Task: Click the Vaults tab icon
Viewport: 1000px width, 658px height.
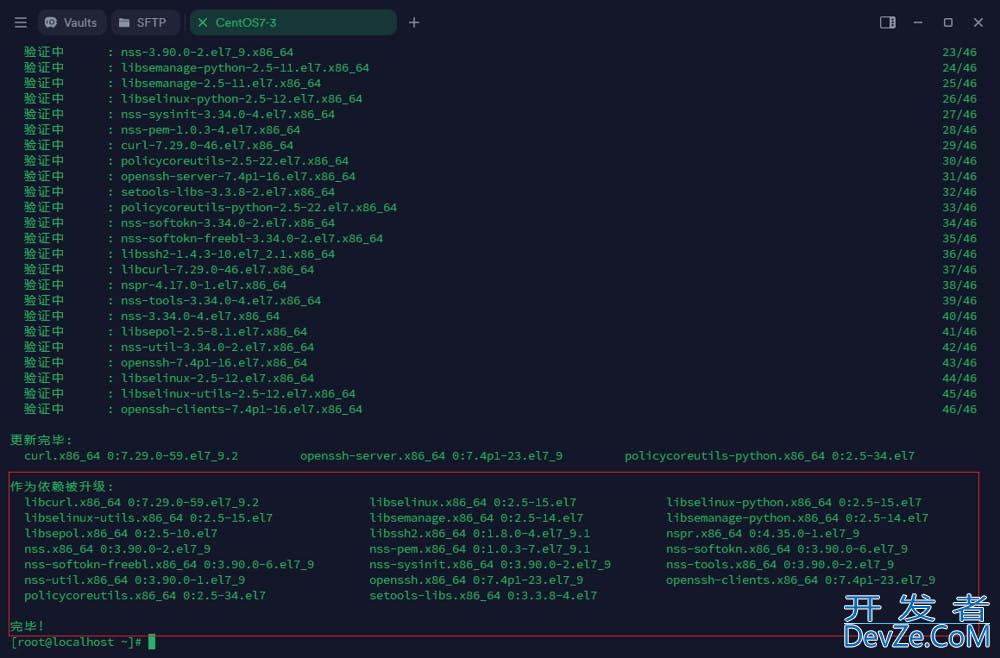Action: 51,22
